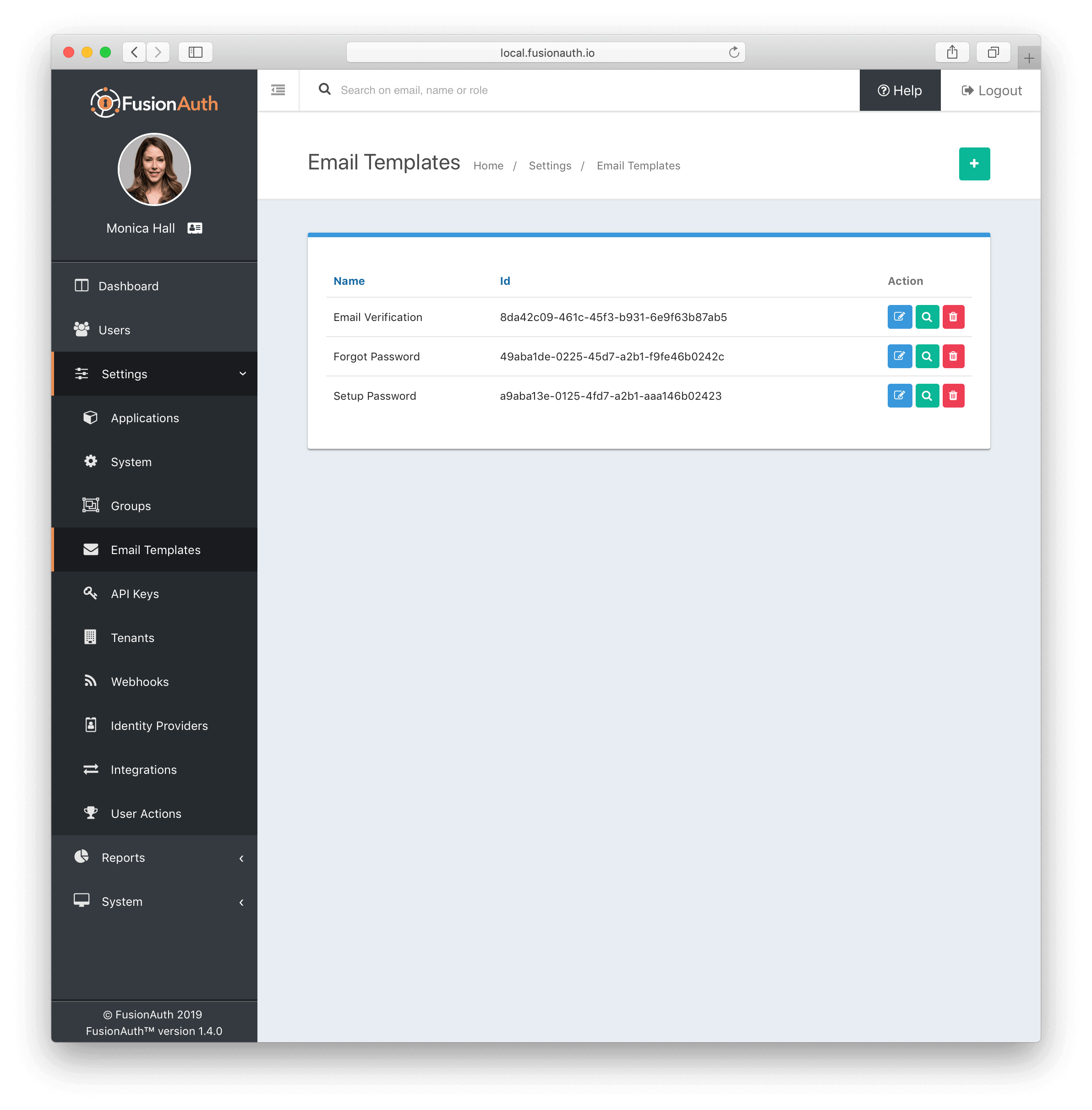
Task: Open the Webhooks settings
Action: (139, 681)
